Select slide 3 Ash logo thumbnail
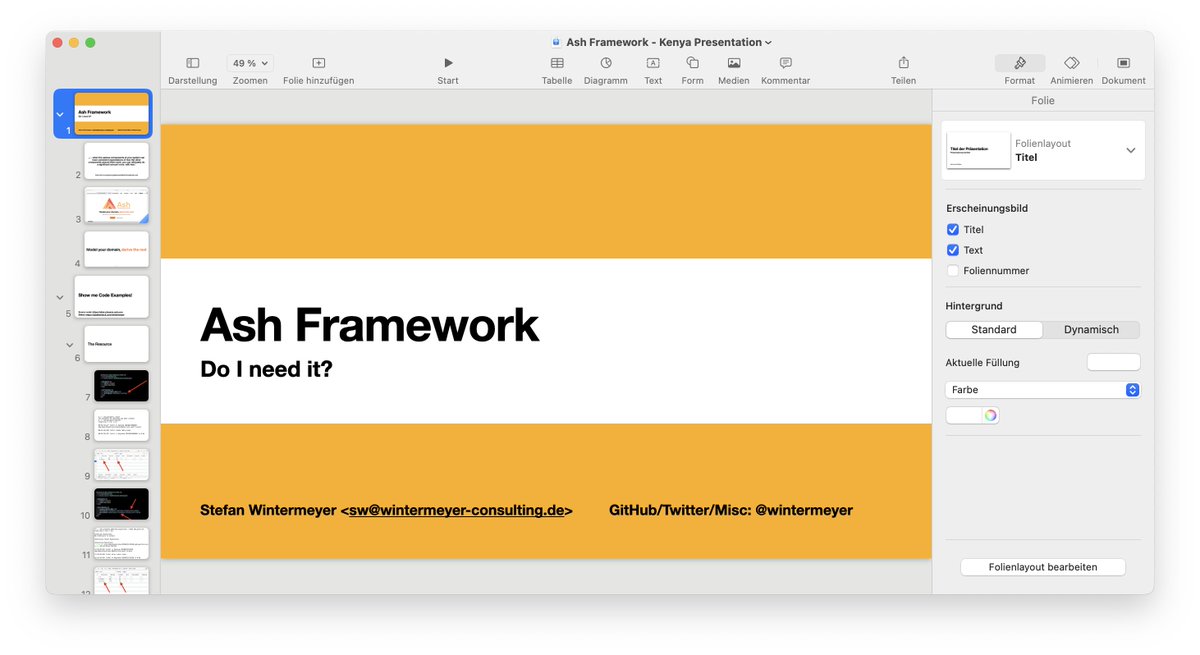The width and height of the screenshot is (1200, 655). (117, 205)
